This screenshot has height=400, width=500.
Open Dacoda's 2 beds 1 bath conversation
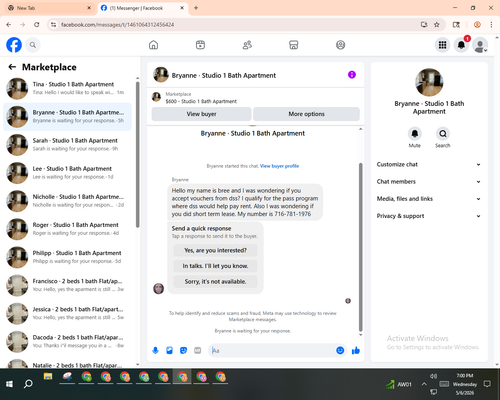pyautogui.click(x=67, y=342)
